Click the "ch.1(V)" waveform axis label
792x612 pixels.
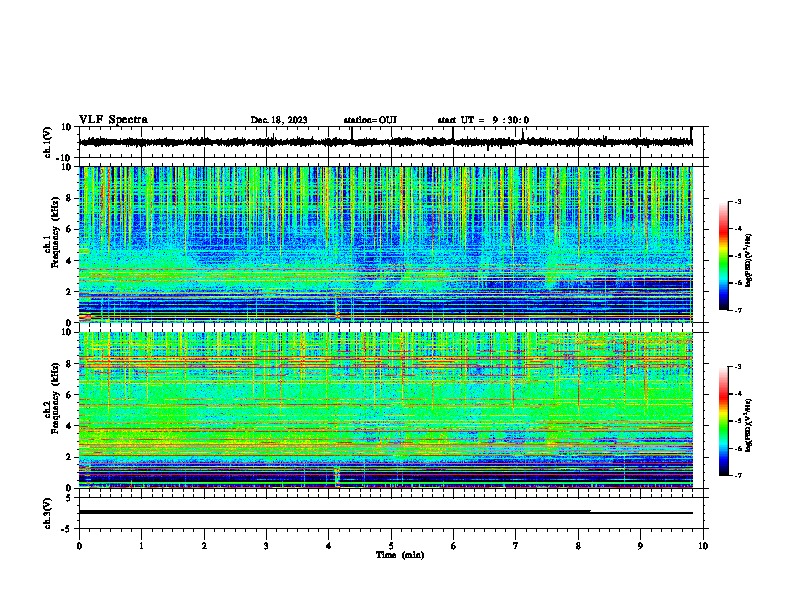point(48,142)
